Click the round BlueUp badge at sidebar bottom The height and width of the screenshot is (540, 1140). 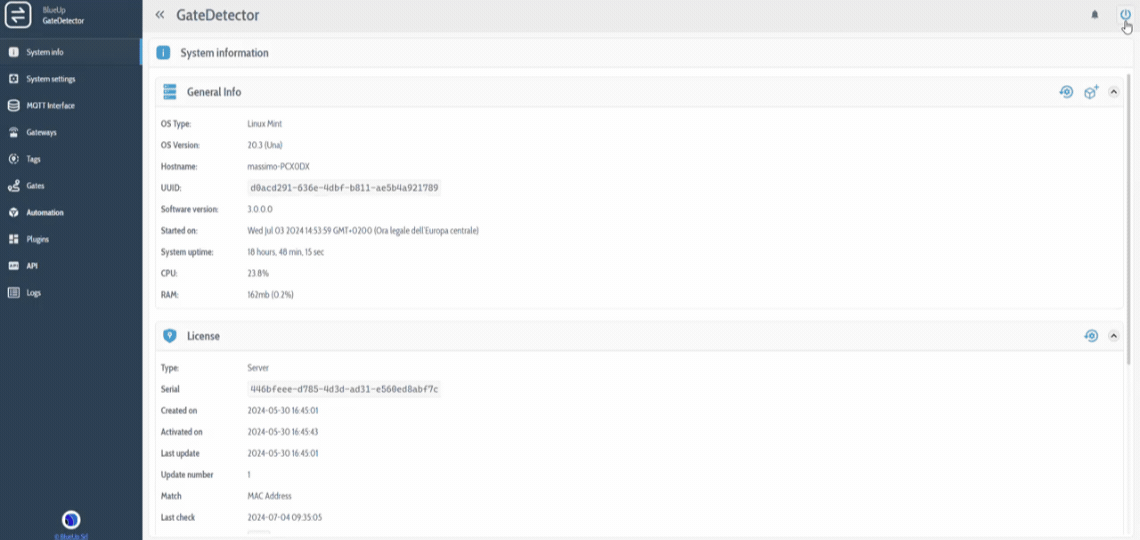[x=71, y=519]
